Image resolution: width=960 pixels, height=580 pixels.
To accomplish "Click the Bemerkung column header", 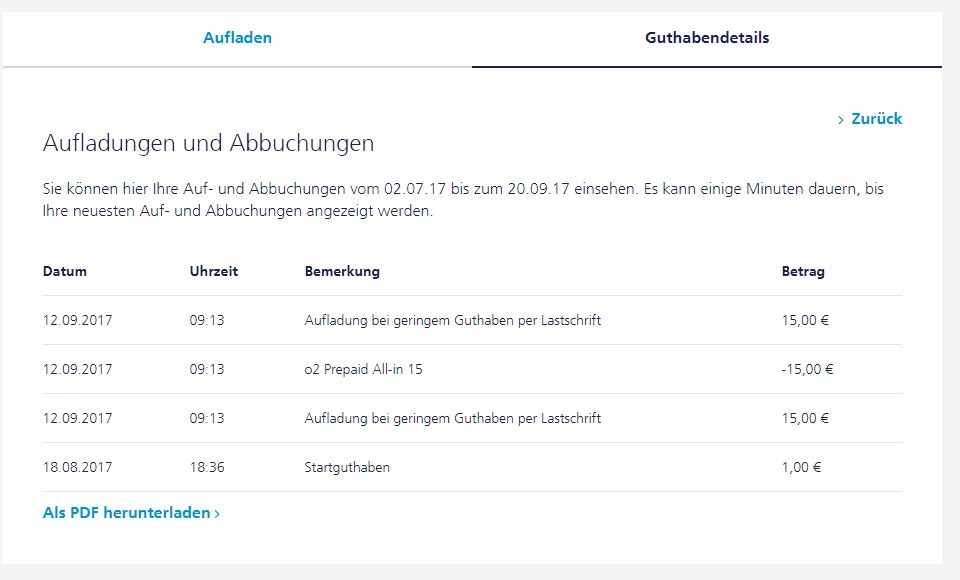I will click(x=342, y=271).
